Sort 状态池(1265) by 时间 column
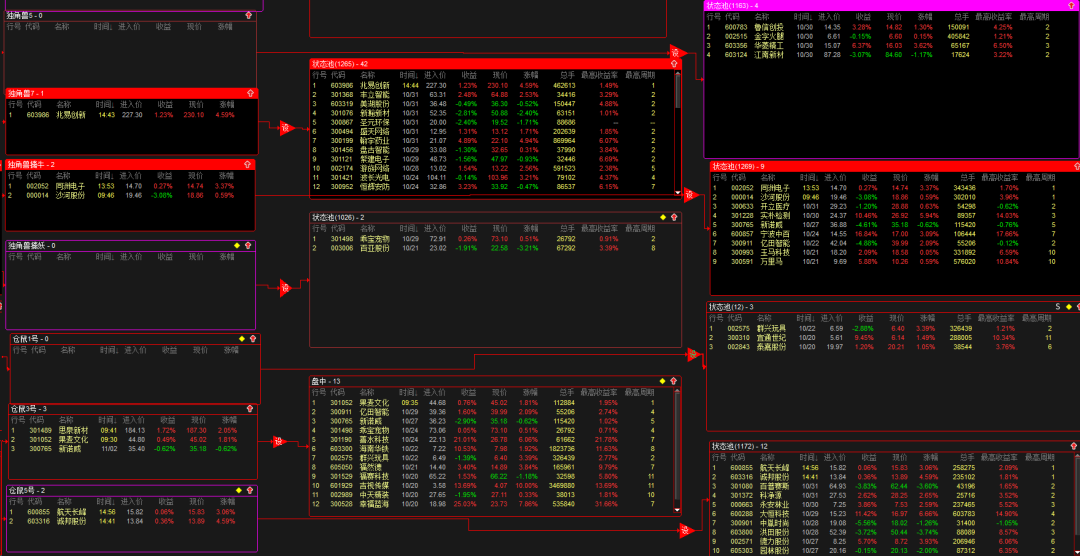This screenshot has width=1080, height=556. pos(408,75)
